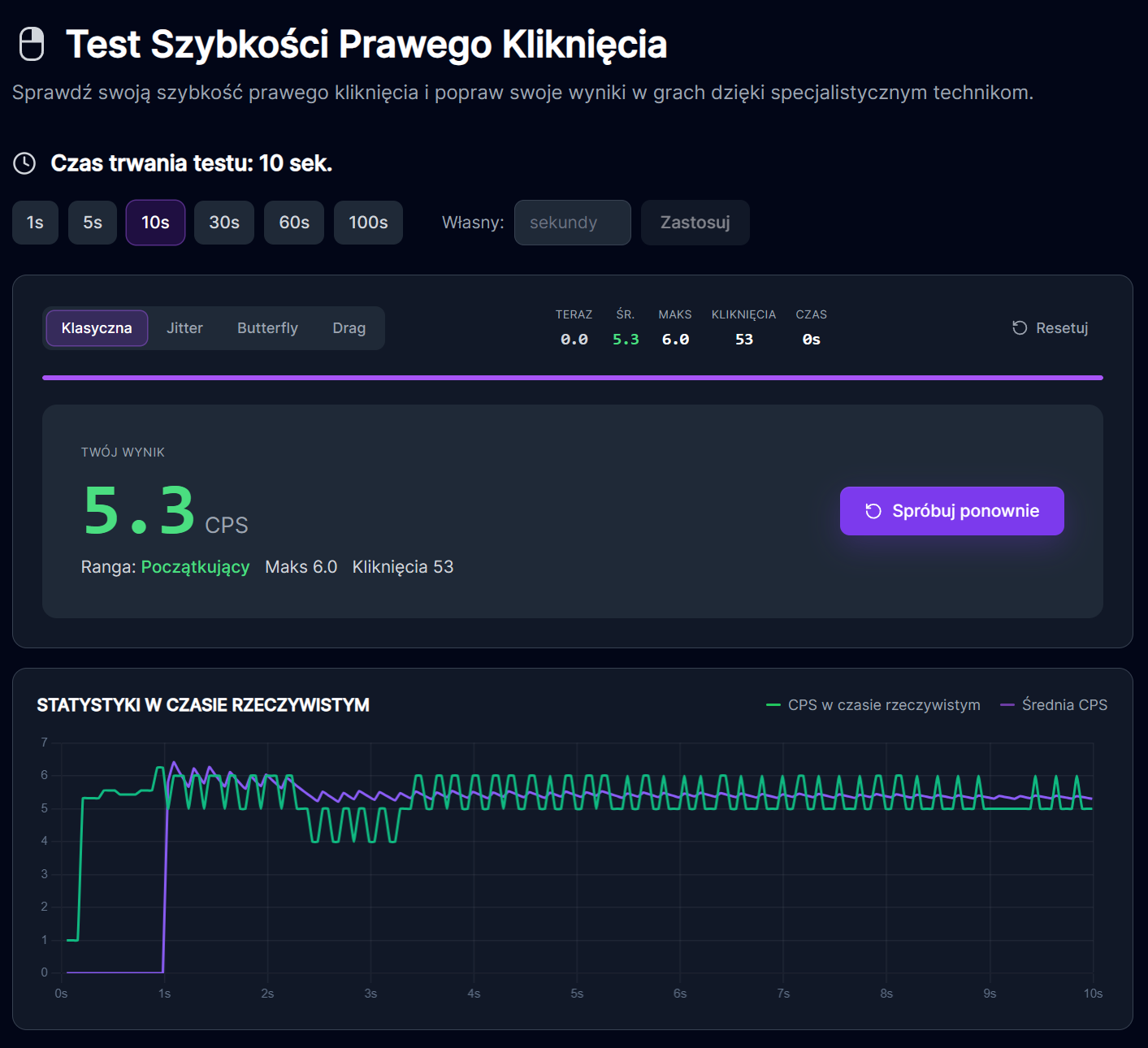Click the mouse icon beside the page title
This screenshot has height=1048, width=1148.
click(x=32, y=44)
